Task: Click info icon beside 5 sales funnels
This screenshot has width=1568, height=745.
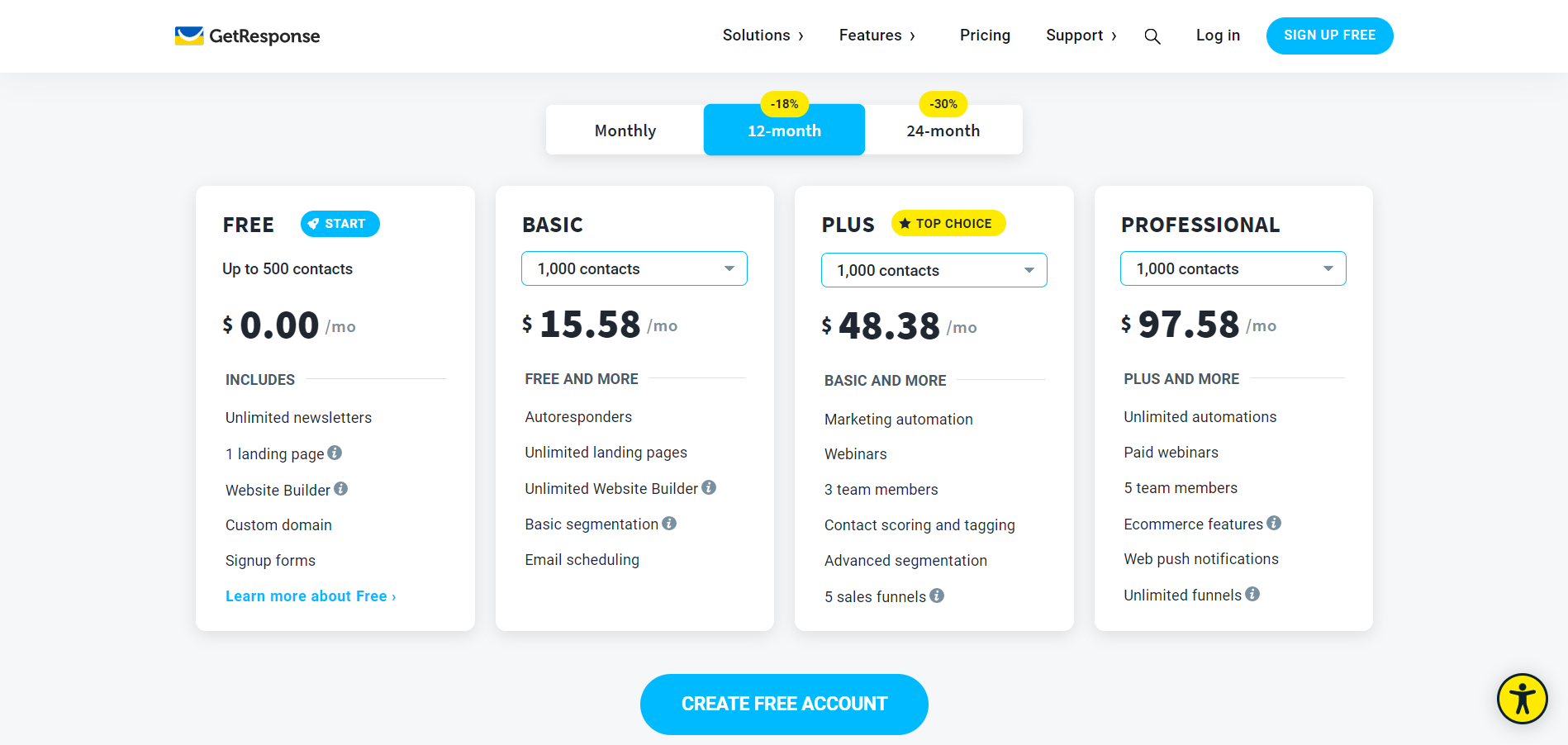Action: coord(937,596)
